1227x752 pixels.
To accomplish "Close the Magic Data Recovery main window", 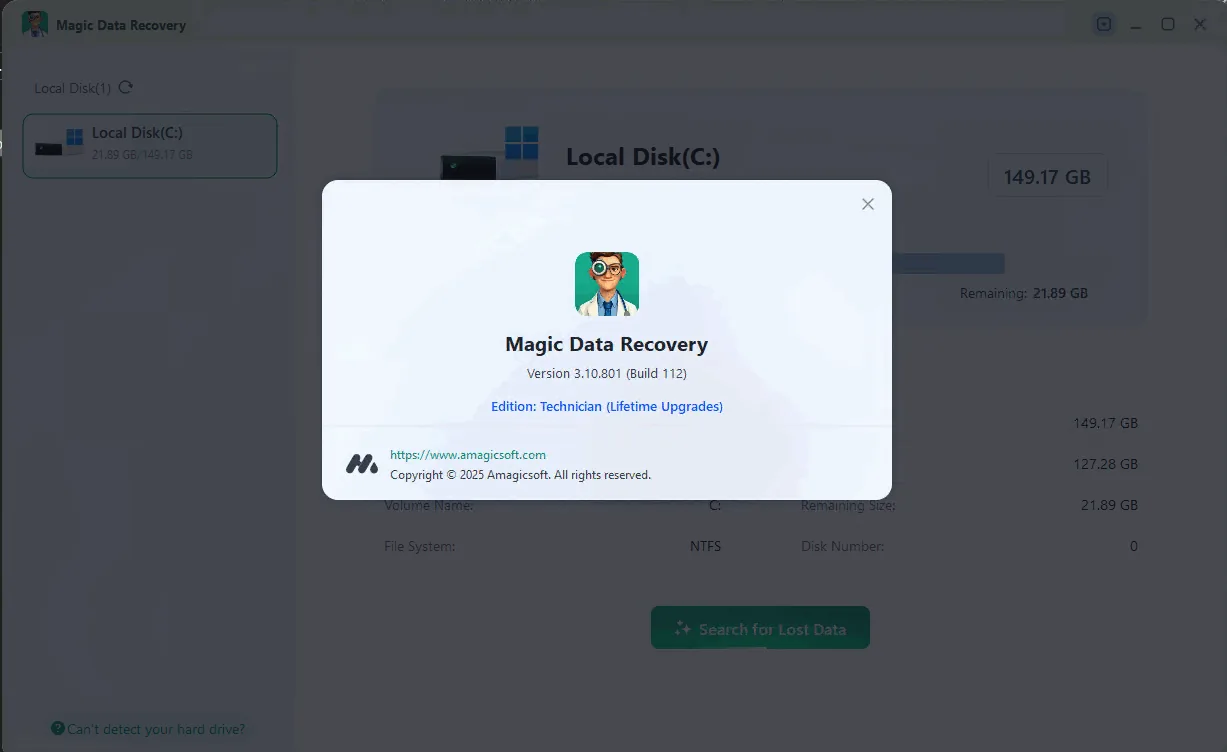I will [x=1200, y=24].
